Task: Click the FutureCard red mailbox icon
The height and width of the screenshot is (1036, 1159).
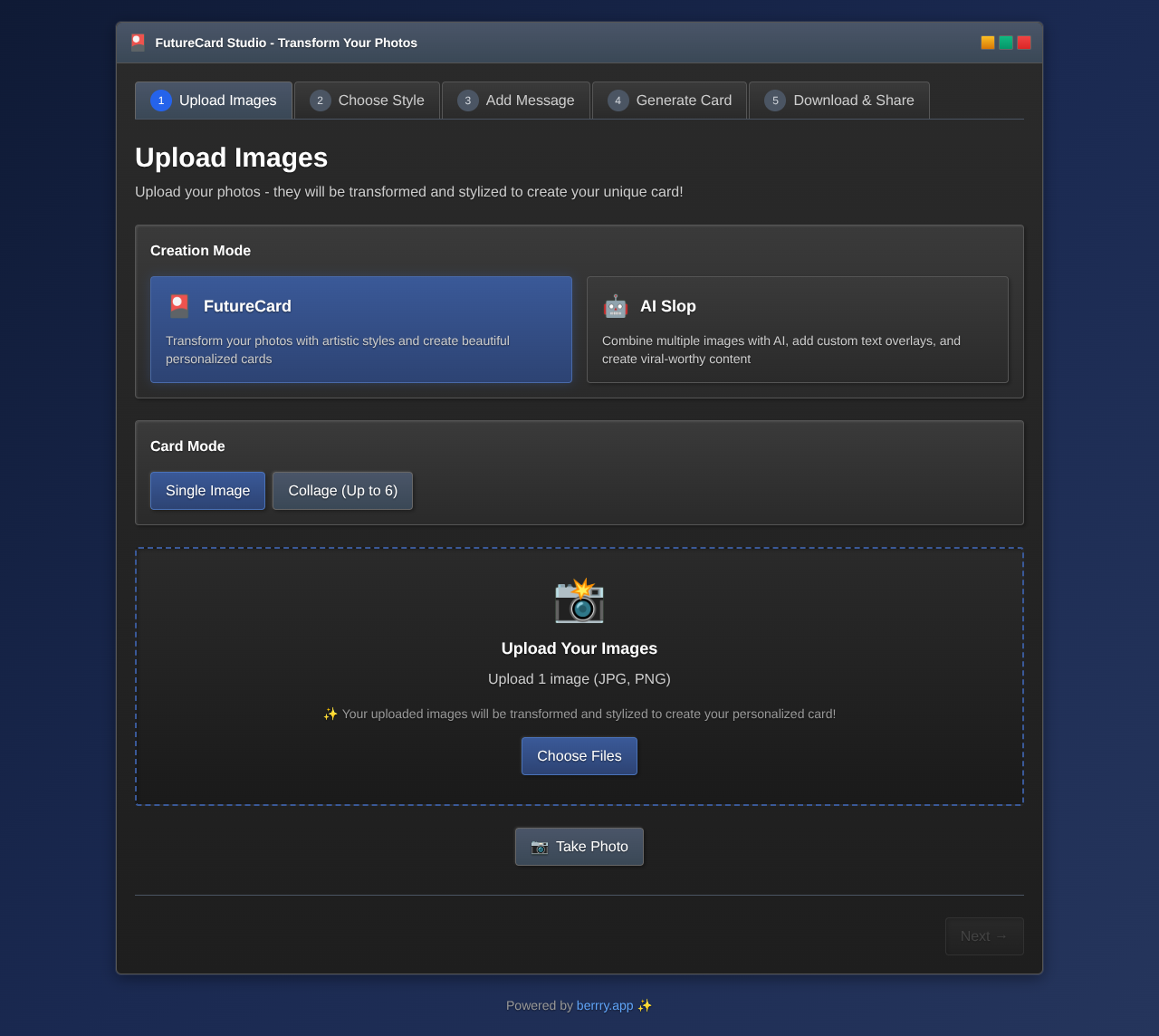Action: click(x=178, y=306)
